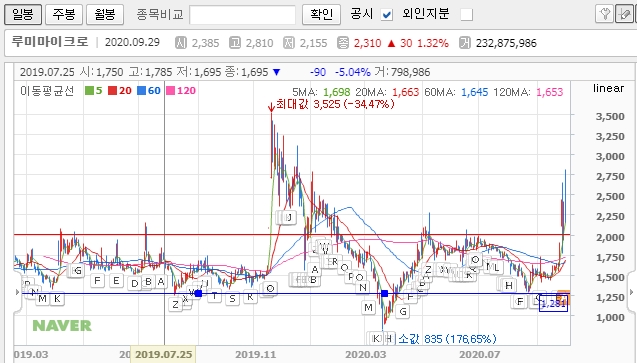Expand the right side panel arrow
The image size is (637, 363).
tap(631, 292)
